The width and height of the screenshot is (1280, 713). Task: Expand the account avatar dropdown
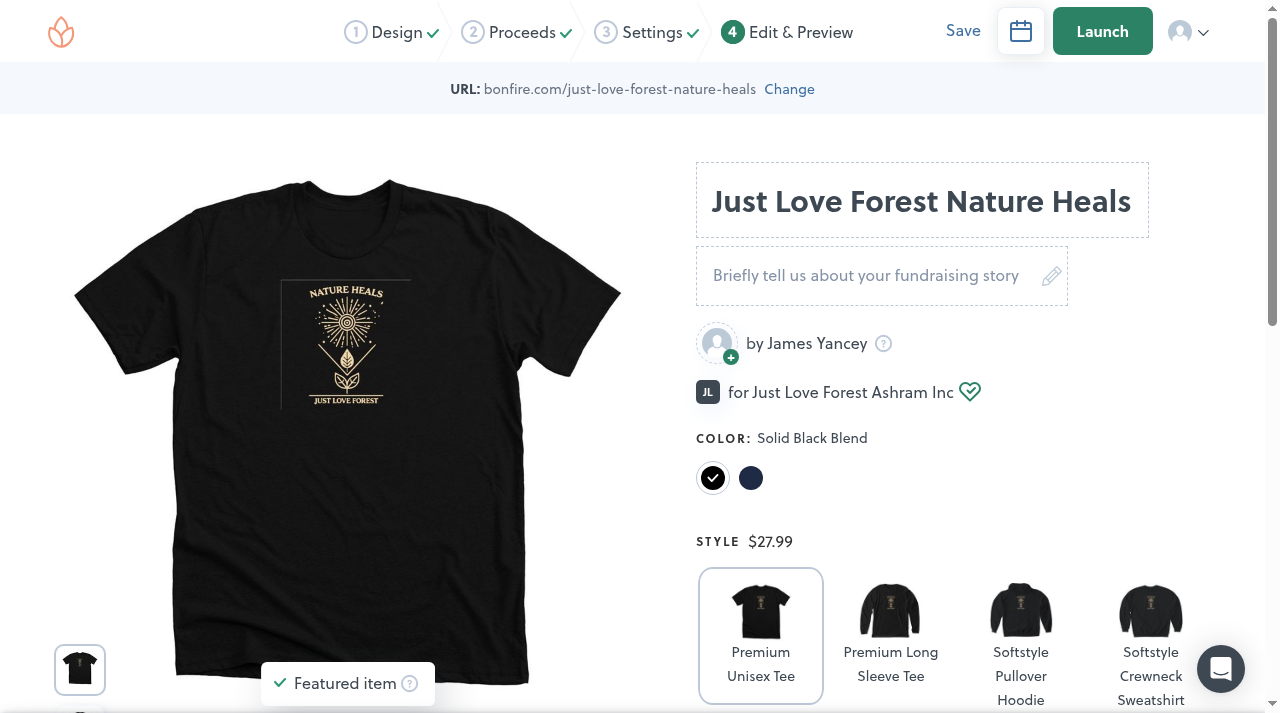tap(1189, 32)
